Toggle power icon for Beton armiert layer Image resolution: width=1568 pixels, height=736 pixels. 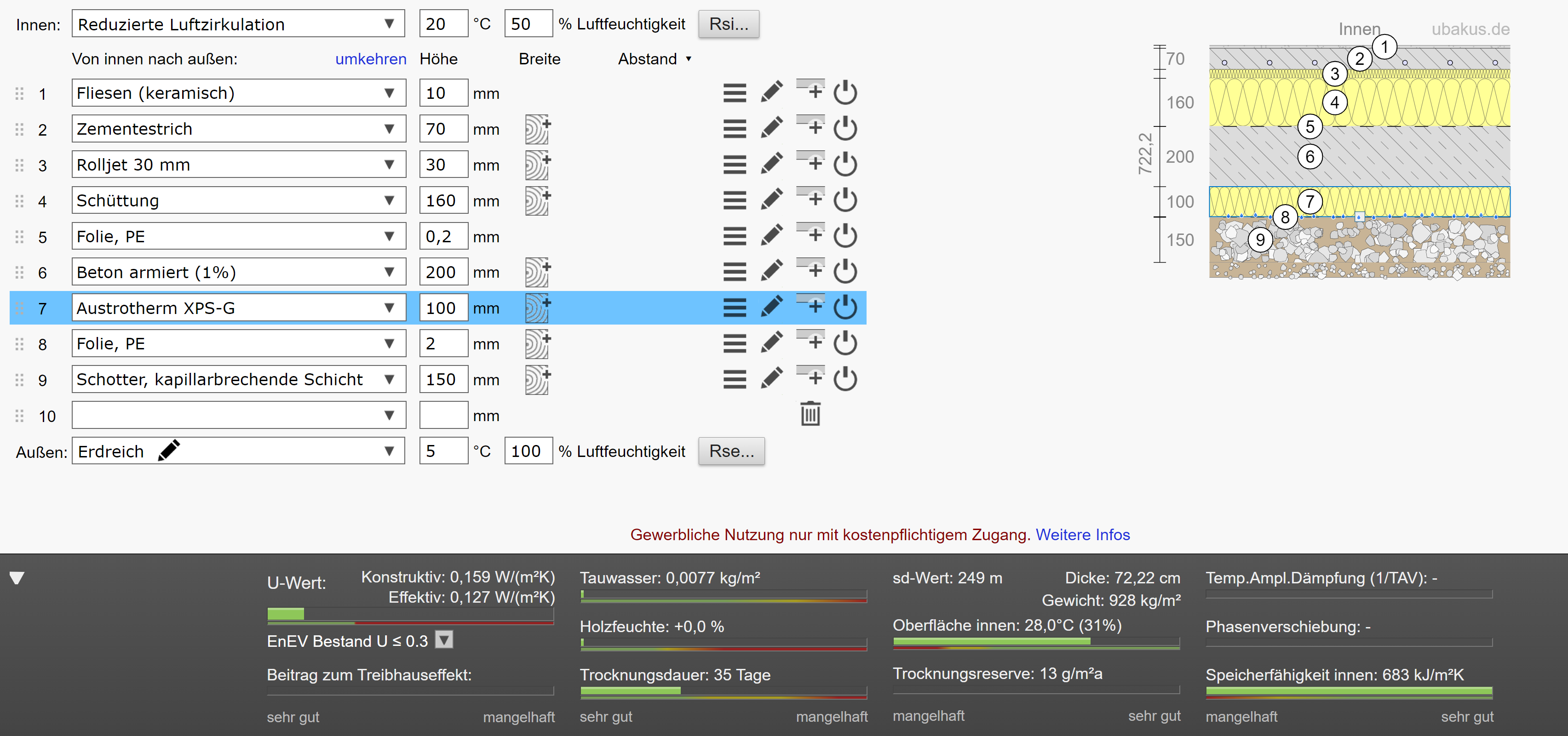click(845, 272)
